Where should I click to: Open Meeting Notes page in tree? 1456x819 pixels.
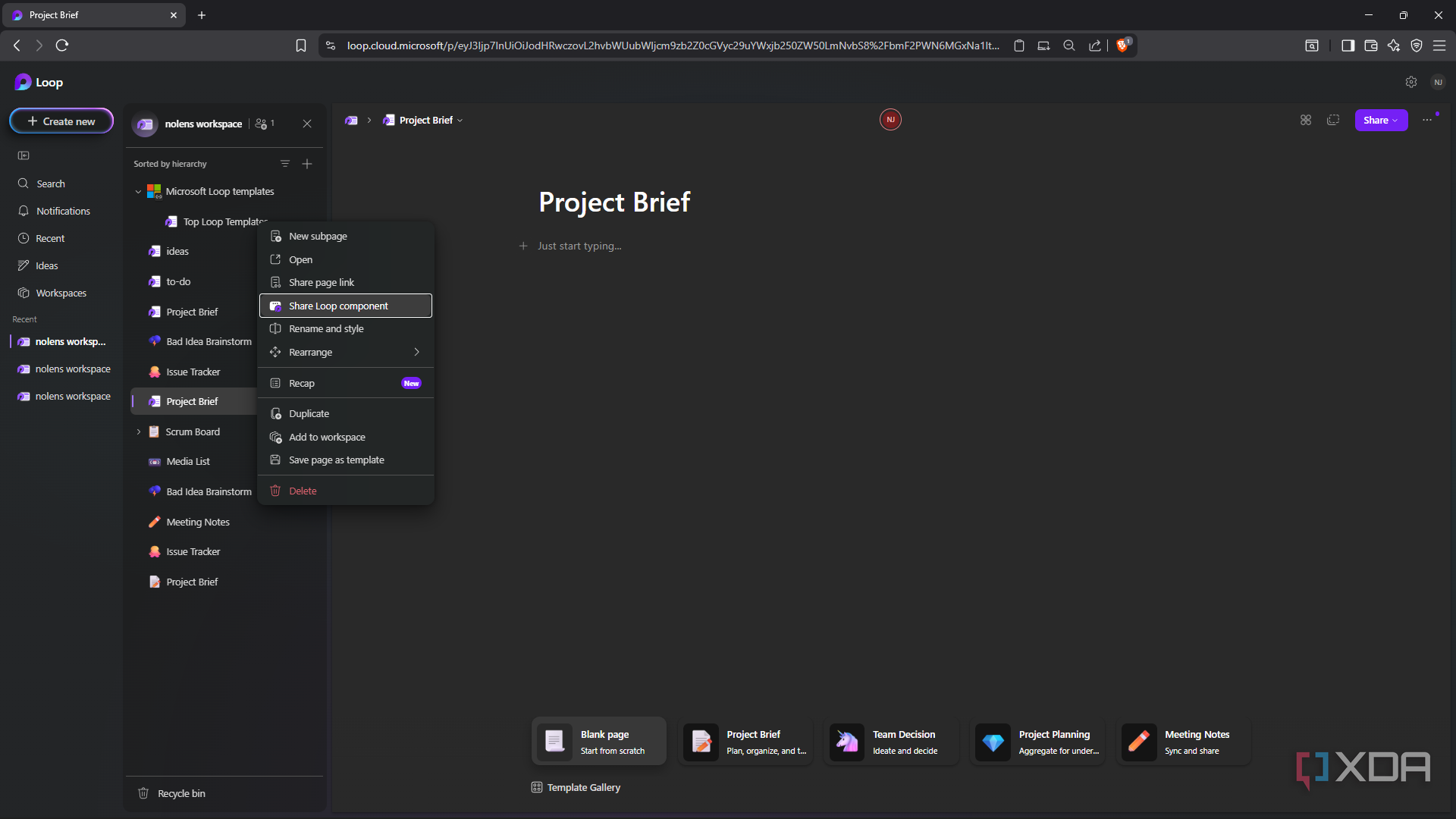click(x=198, y=522)
